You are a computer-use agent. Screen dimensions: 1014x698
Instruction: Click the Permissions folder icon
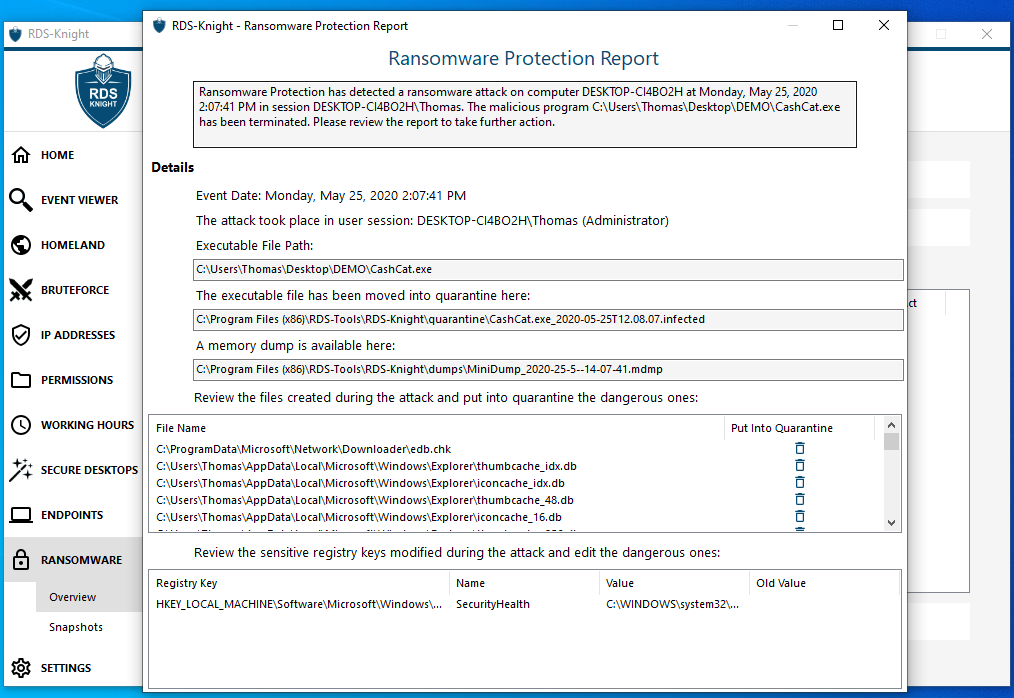tap(21, 380)
